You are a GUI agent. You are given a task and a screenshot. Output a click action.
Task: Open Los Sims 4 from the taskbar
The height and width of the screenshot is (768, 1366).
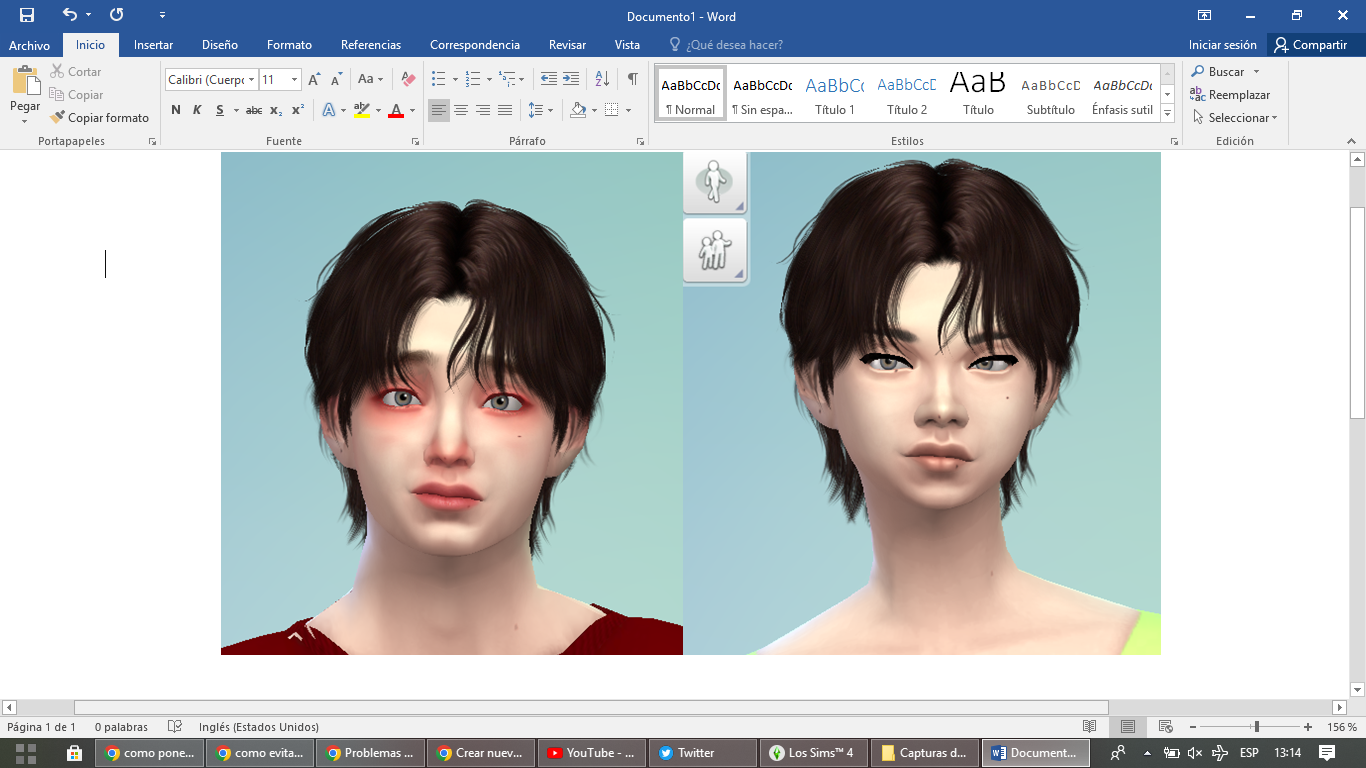812,753
